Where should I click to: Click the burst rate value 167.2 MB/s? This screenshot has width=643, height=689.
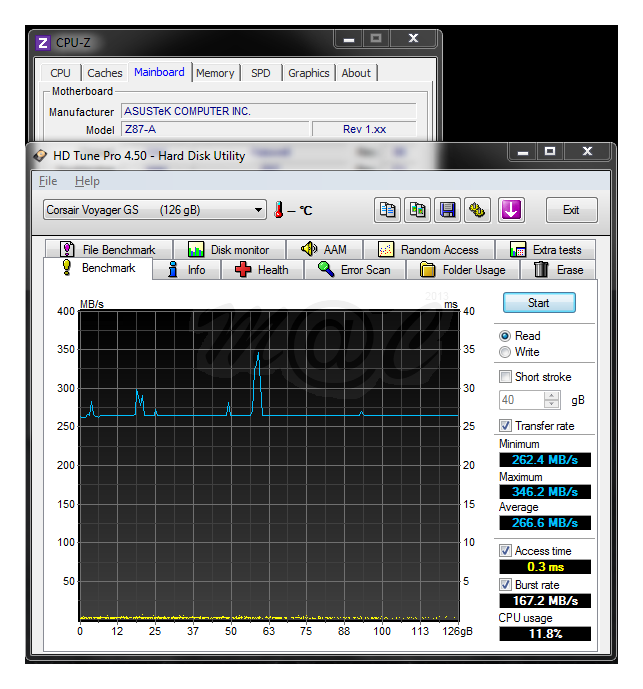coord(545,601)
